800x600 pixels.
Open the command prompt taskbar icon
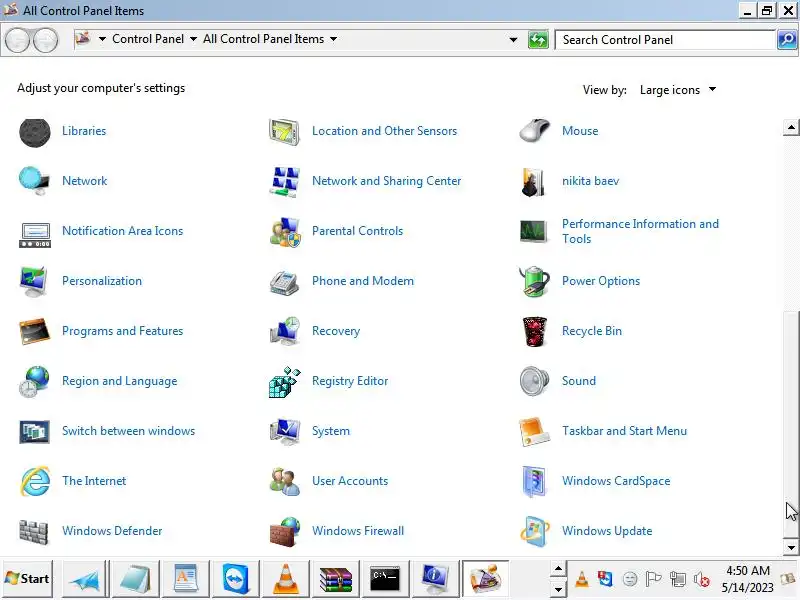(x=385, y=579)
